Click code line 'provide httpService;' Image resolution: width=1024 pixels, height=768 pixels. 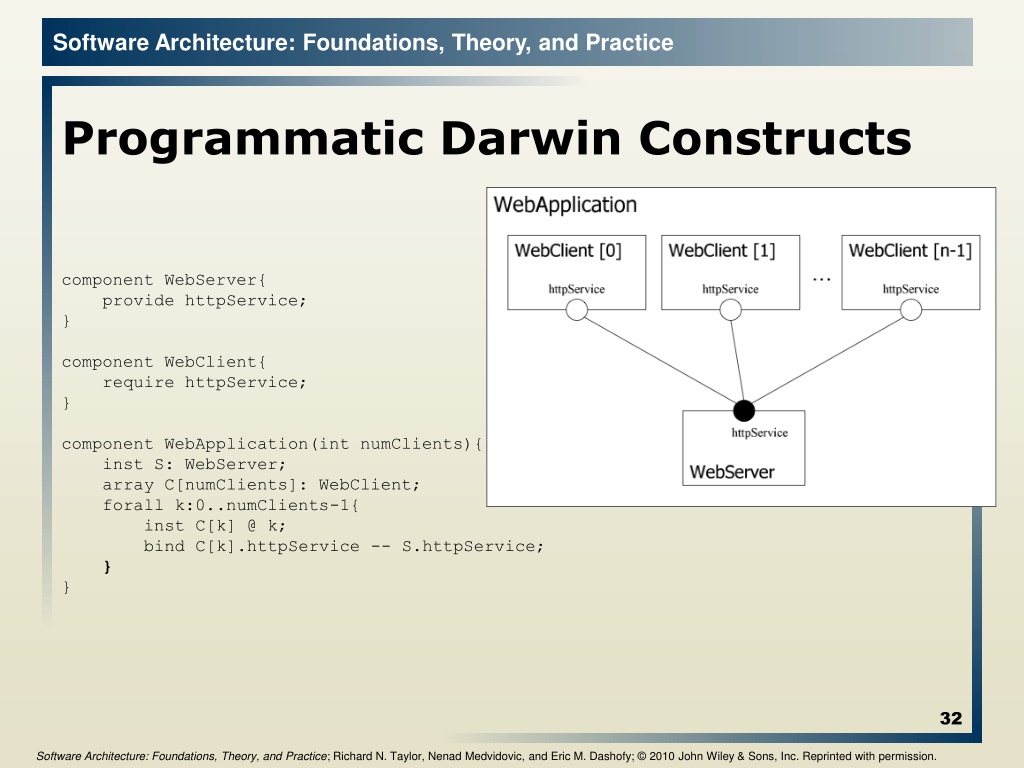click(204, 300)
